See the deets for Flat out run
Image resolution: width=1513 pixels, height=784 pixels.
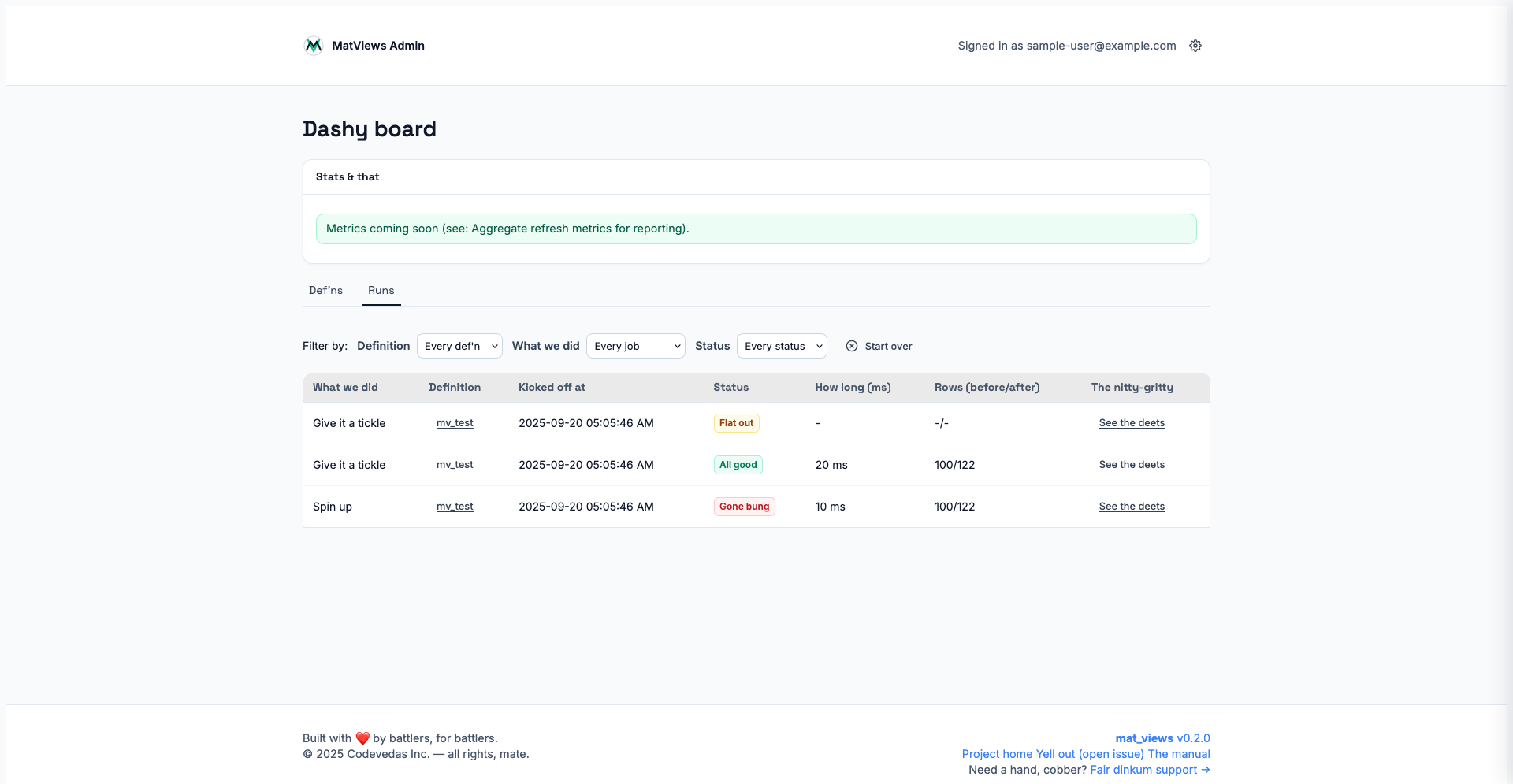pyautogui.click(x=1132, y=423)
